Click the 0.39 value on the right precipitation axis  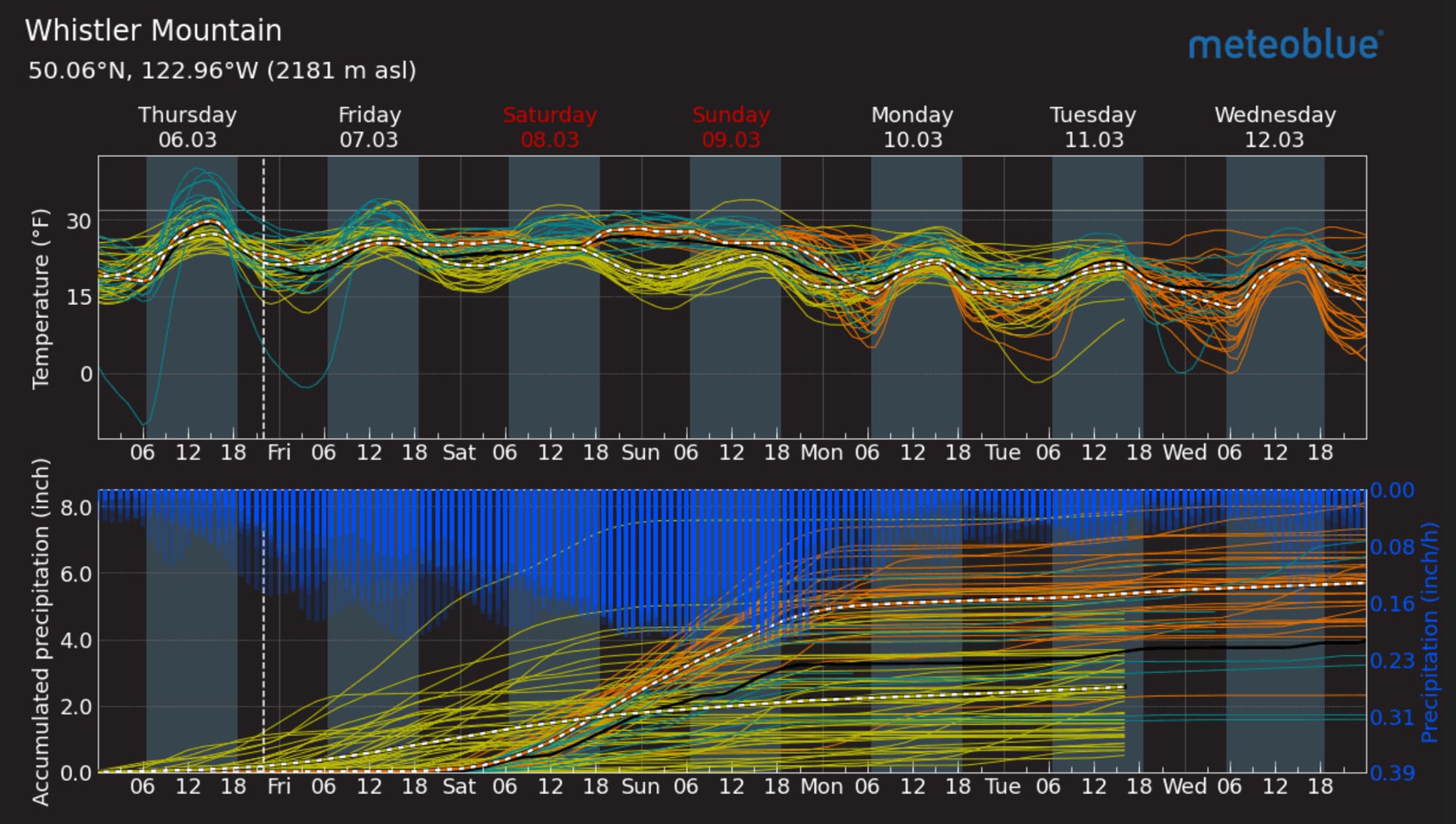[x=1392, y=773]
